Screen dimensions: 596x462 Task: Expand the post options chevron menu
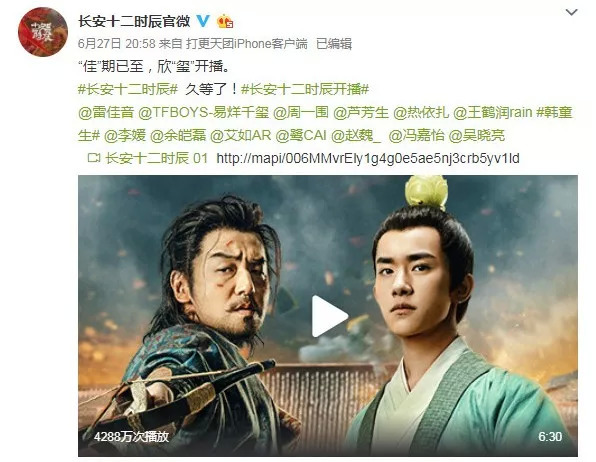coord(571,13)
